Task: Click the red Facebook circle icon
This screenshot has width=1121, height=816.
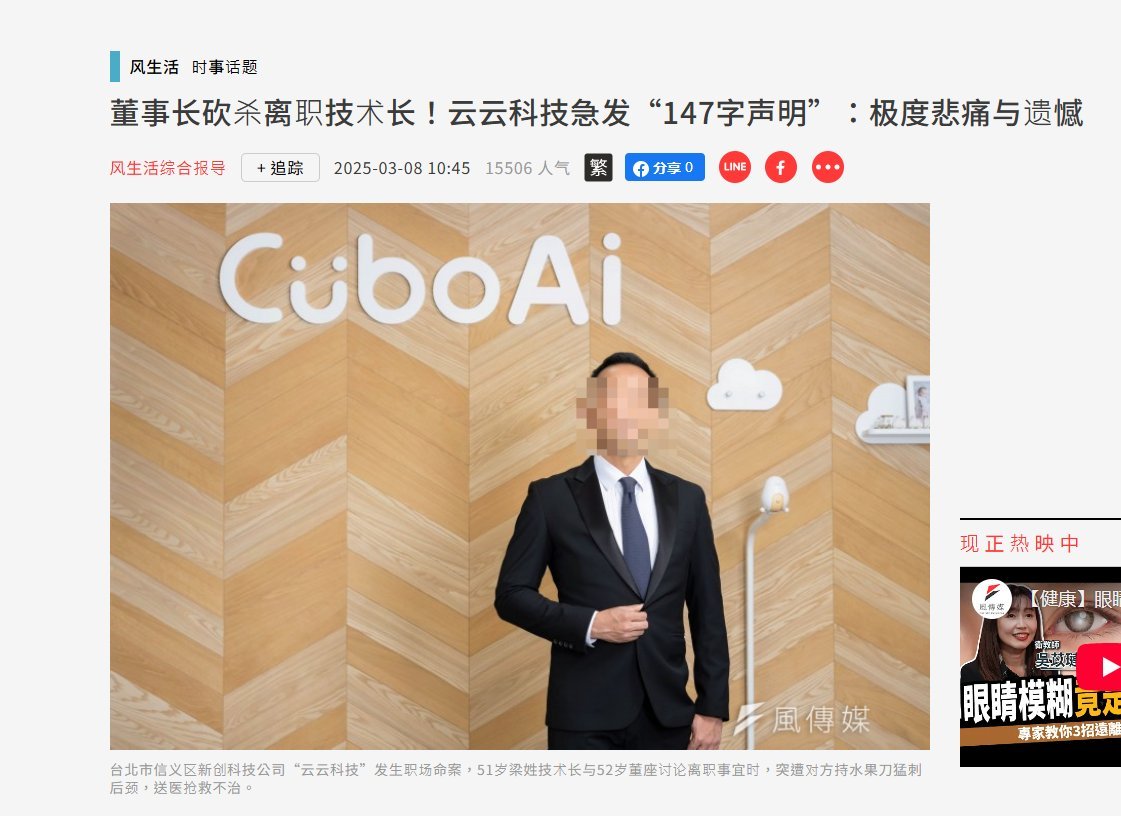Action: (x=781, y=167)
